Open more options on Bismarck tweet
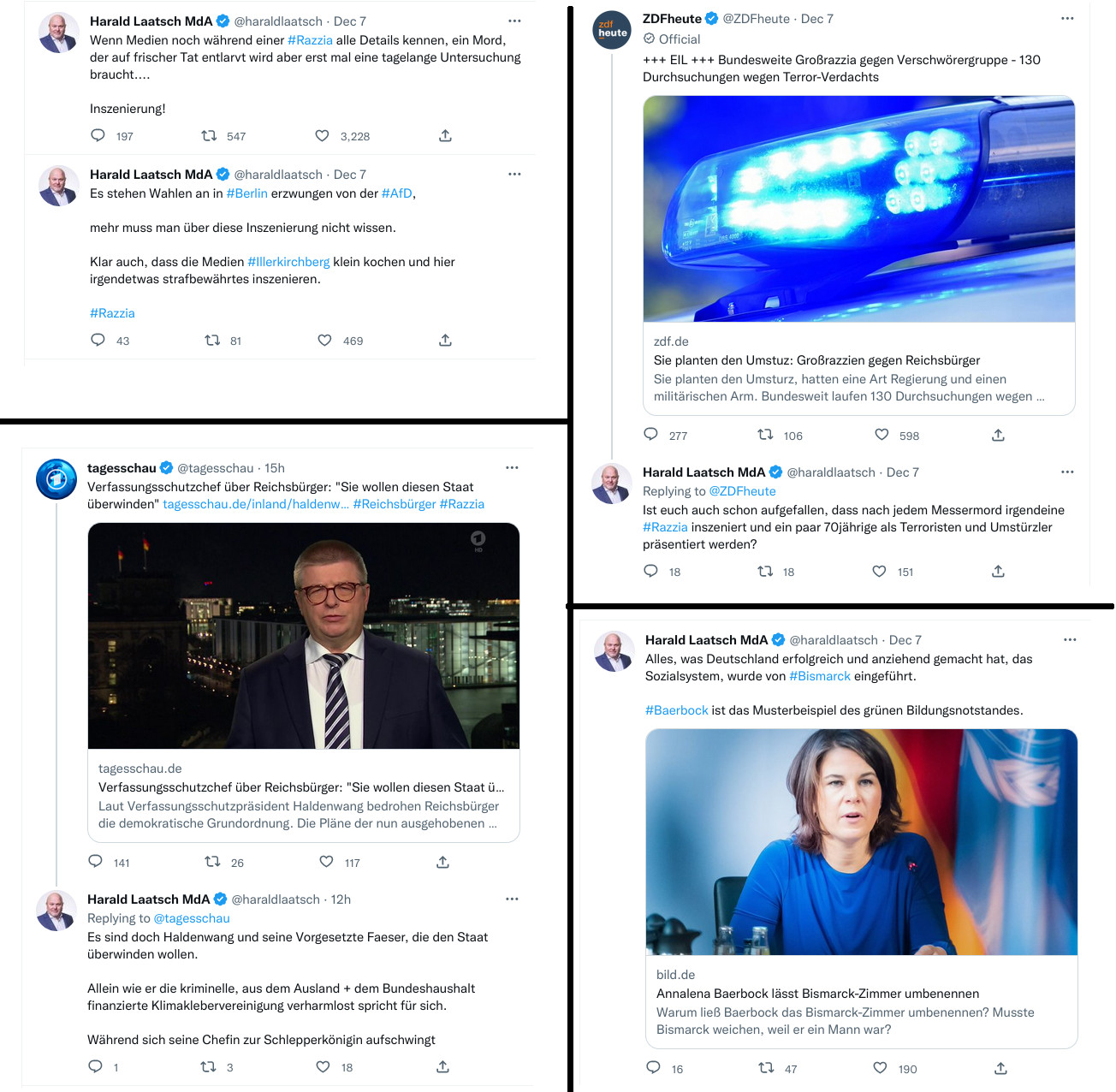Image resolution: width=1116 pixels, height=1092 pixels. click(1070, 640)
